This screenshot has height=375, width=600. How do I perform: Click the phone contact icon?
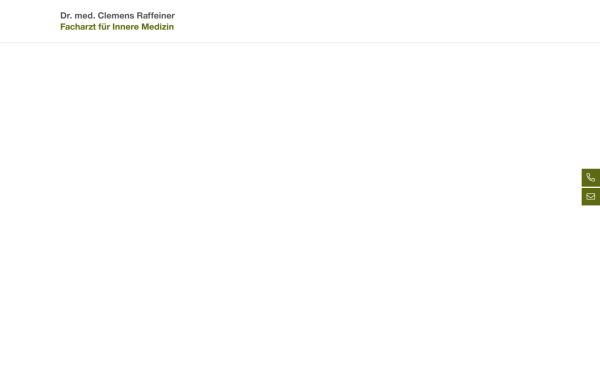[x=591, y=178]
